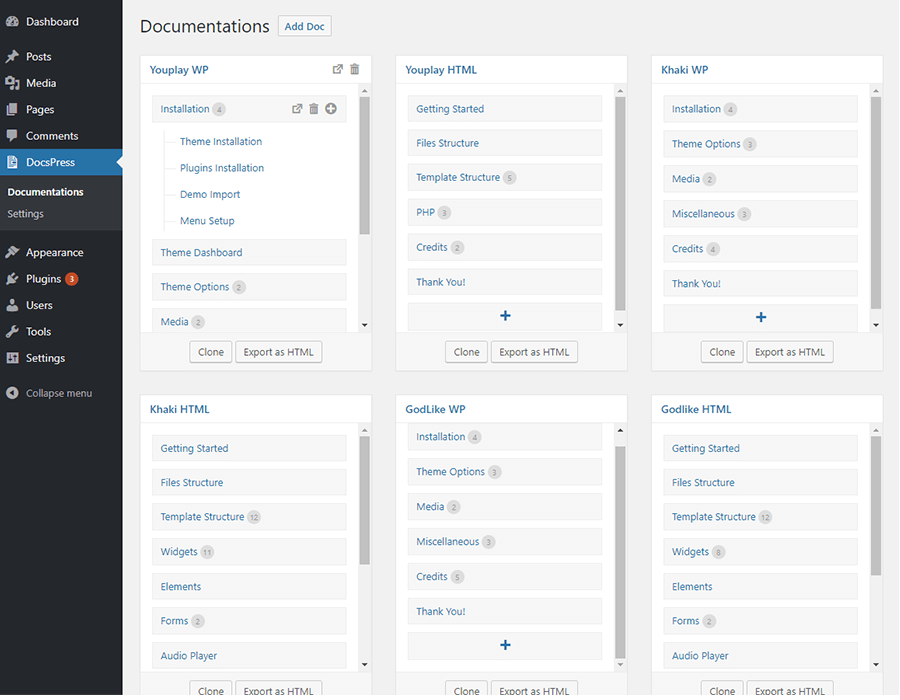
Task: Click DocsPress document icon in sidebar
Action: 12,162
